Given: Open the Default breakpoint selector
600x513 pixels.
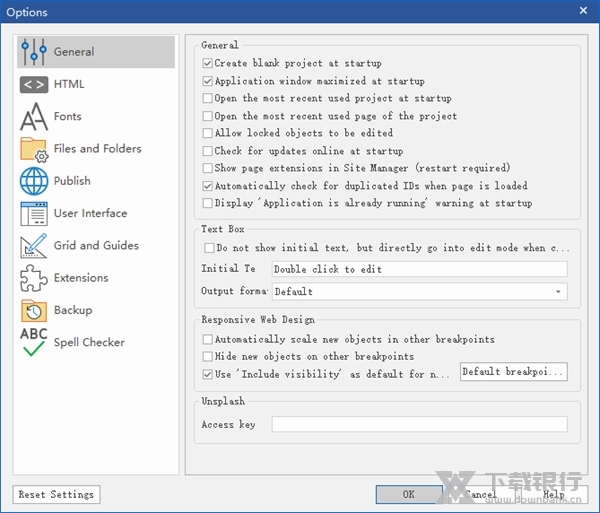Looking at the screenshot, I should (x=513, y=372).
